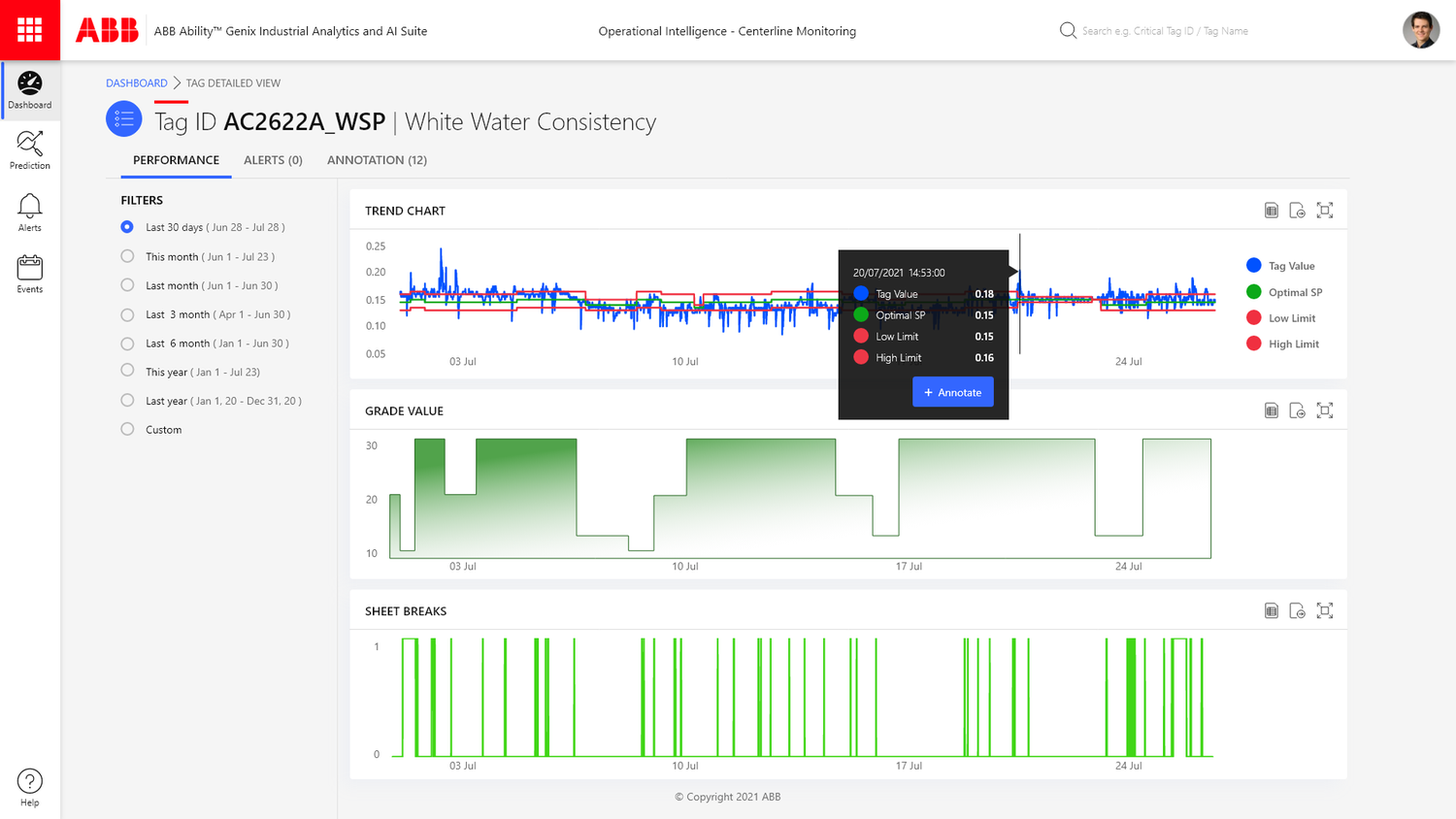Open the app launcher grid menu
The height and width of the screenshot is (819, 1456).
point(29,29)
